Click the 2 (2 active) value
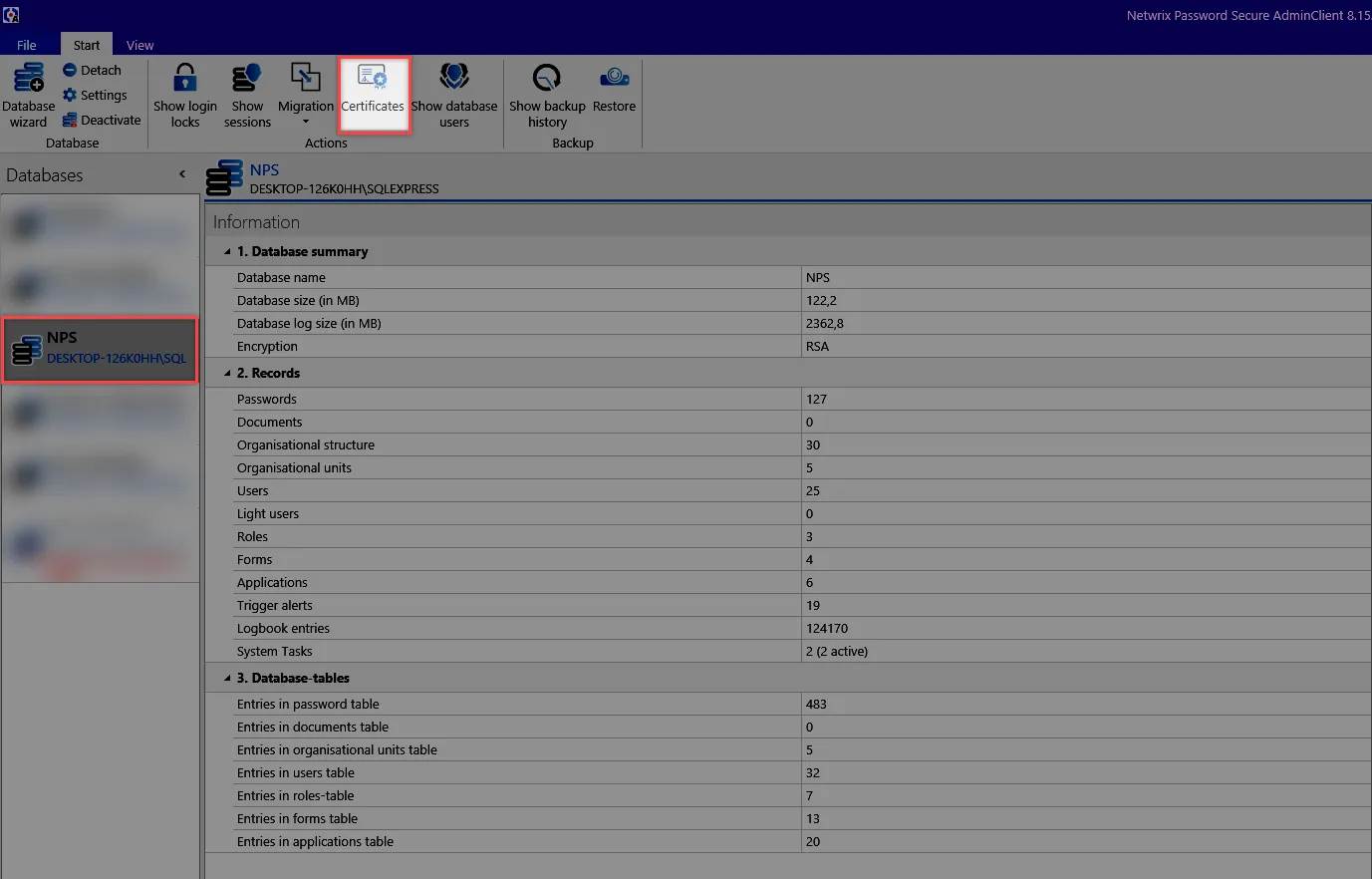The height and width of the screenshot is (879, 1372). (x=837, y=652)
